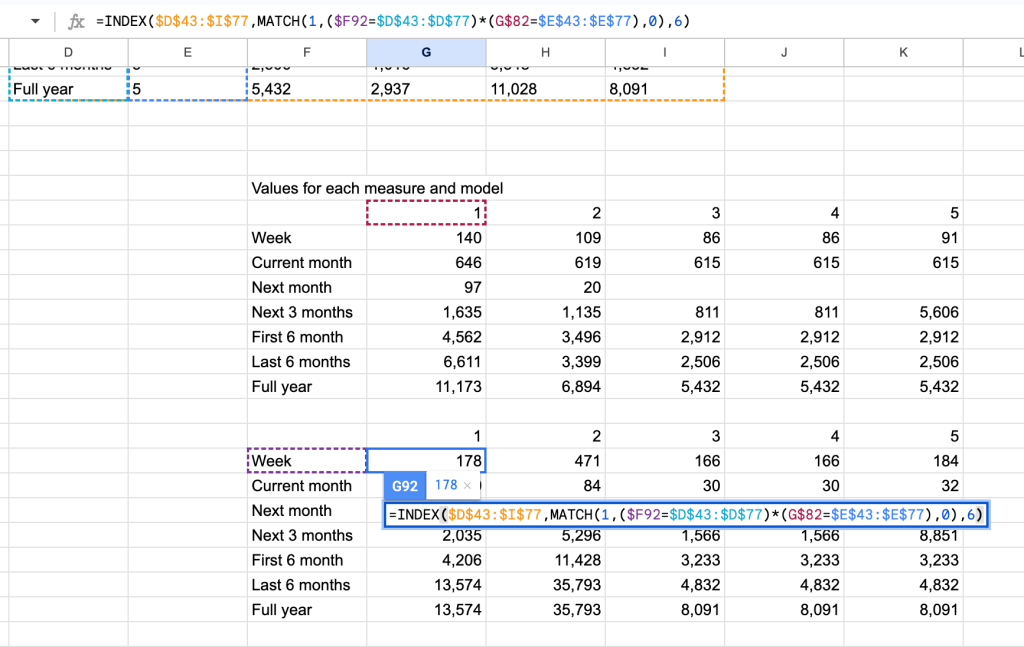Screen dimensions: 1024x647
Task: Select the red dashed cell containing 1
Action: tap(426, 213)
